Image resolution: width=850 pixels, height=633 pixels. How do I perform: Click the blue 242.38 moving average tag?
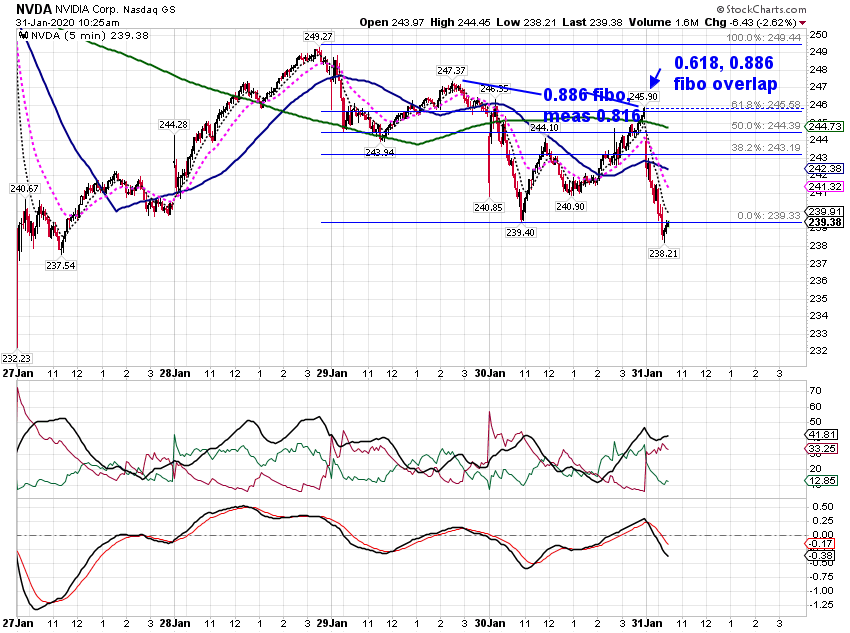[x=825, y=169]
